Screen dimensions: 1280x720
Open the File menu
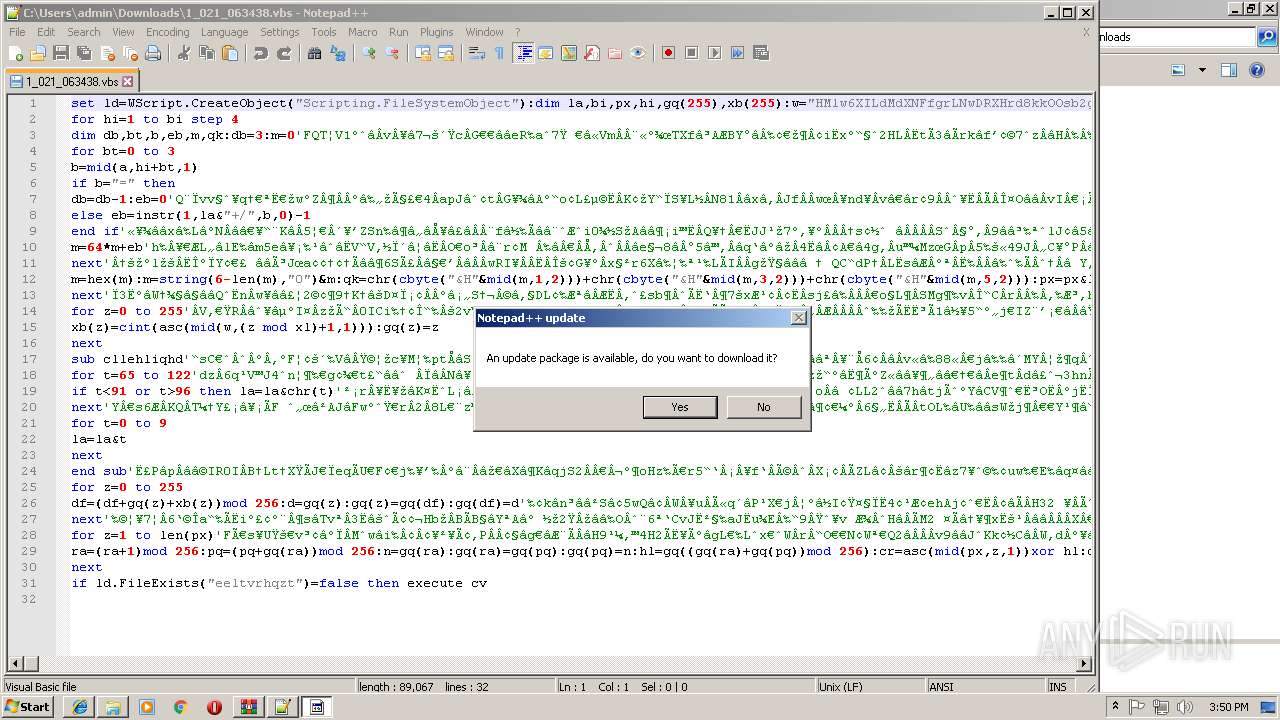(17, 32)
